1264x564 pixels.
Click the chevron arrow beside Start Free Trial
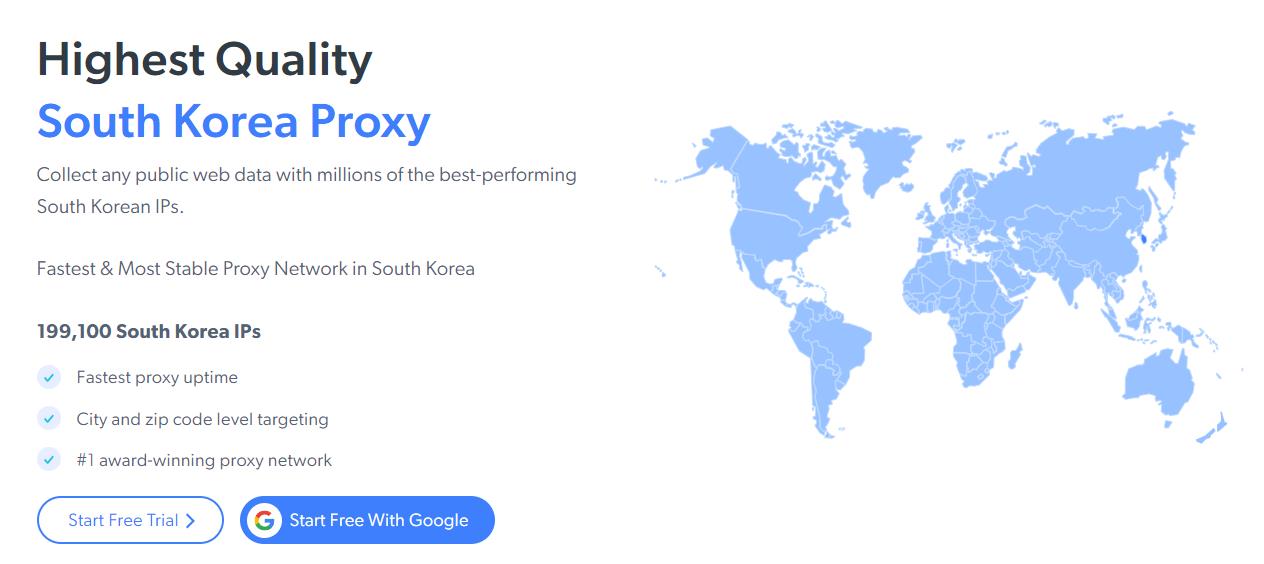point(190,520)
